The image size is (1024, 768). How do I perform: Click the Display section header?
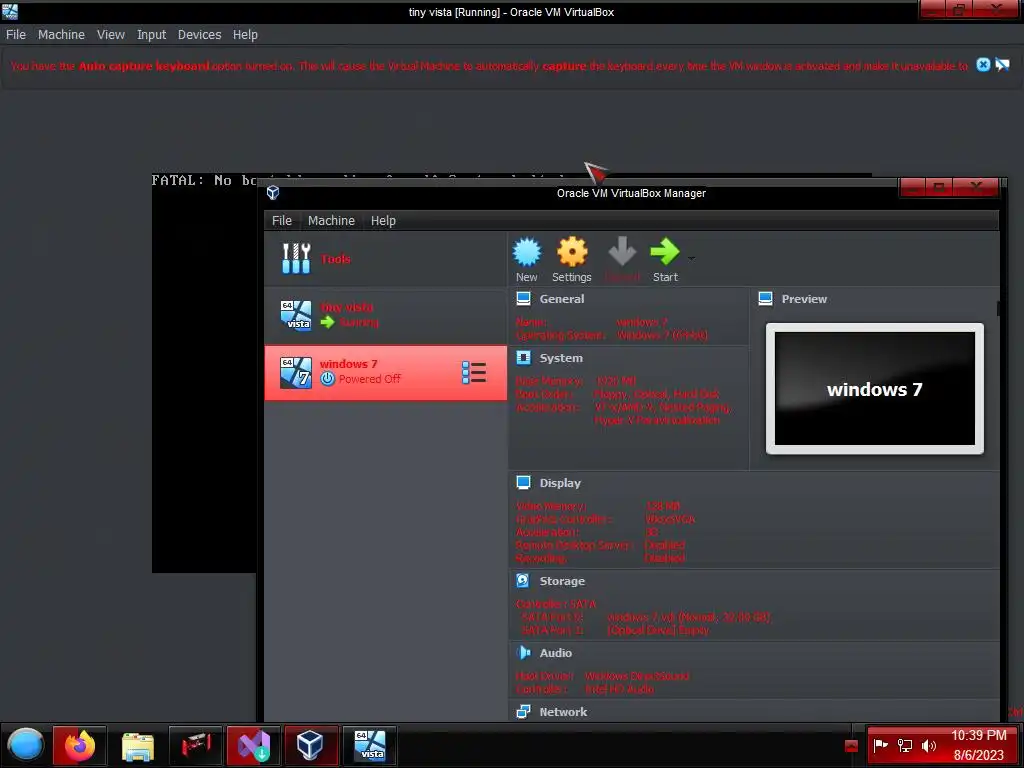click(x=560, y=483)
